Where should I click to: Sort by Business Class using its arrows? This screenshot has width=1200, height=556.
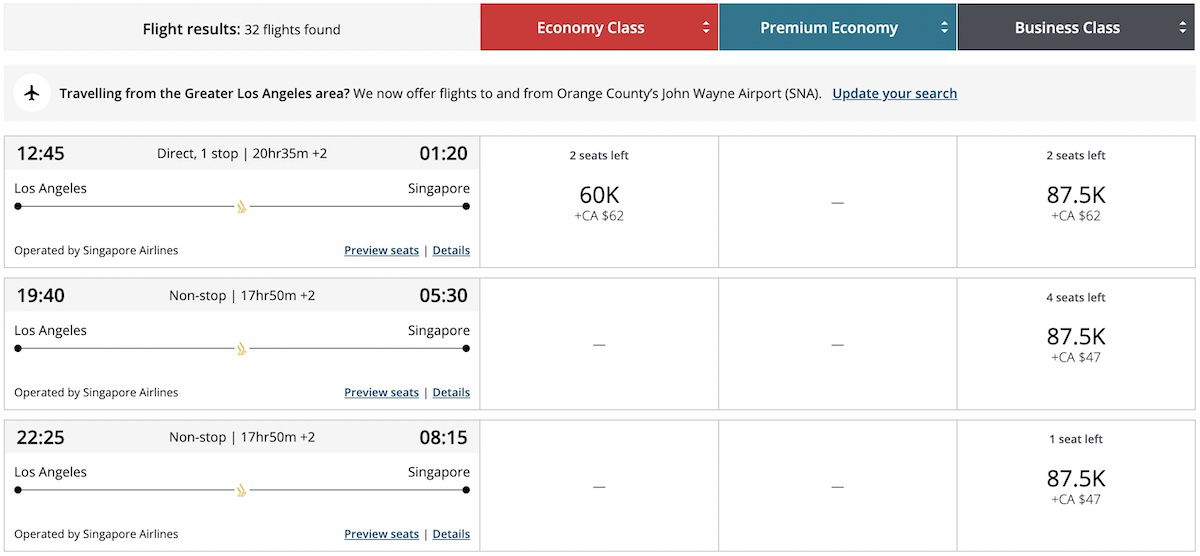(1183, 28)
